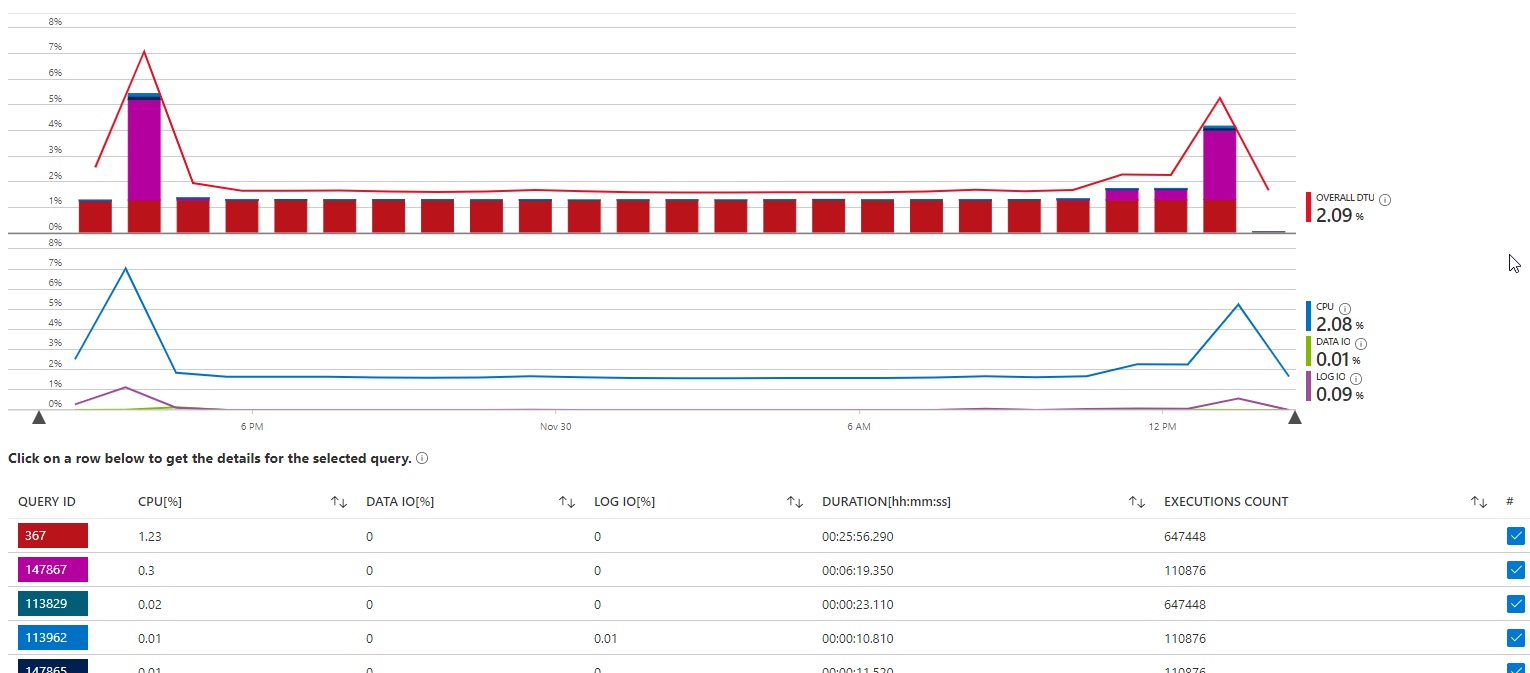Select the right time range slider handle
The height and width of the screenshot is (673, 1530).
point(1295,417)
